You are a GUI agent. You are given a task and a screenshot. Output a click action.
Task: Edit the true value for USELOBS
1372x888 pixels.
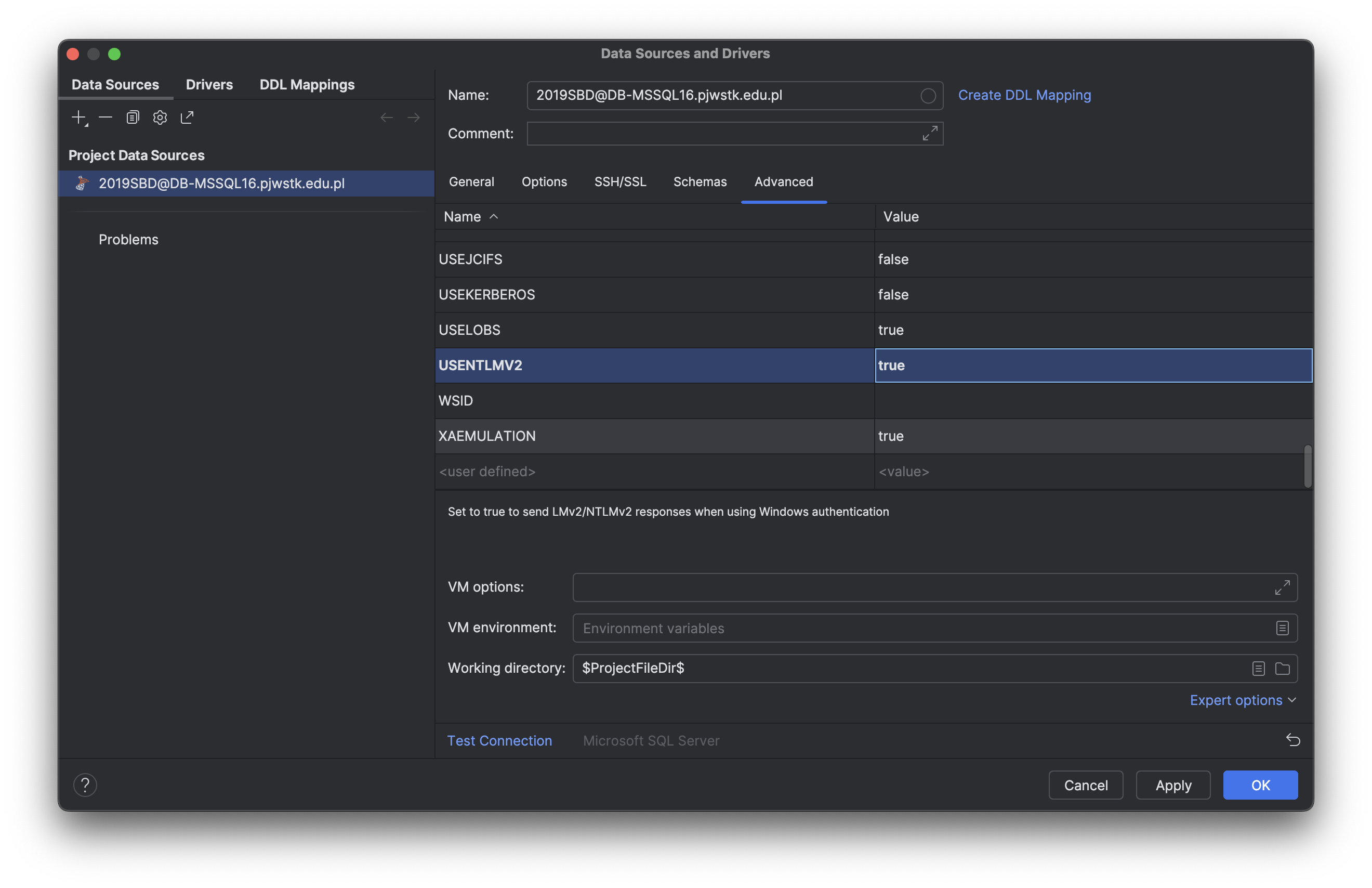[1093, 330]
